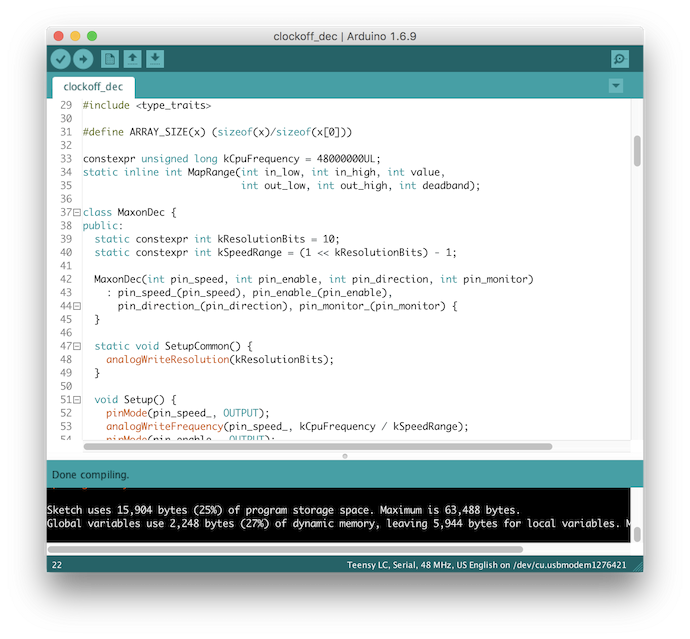Click on the MaxonDec constructor line 42

click(x=314, y=279)
